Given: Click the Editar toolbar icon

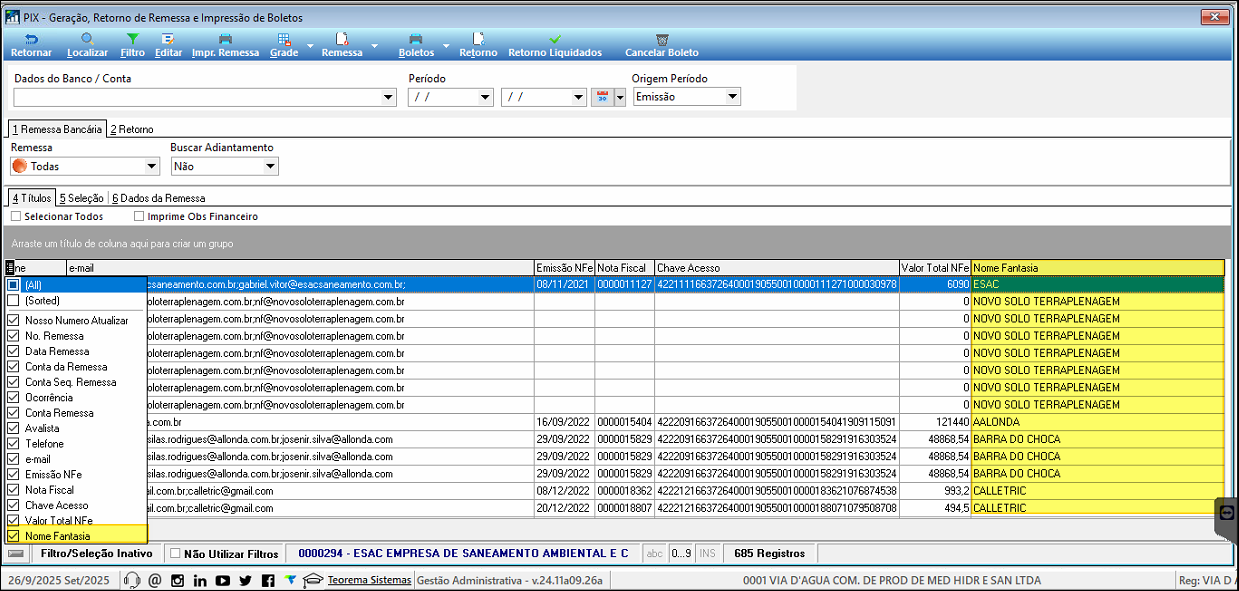Looking at the screenshot, I should 168,39.
